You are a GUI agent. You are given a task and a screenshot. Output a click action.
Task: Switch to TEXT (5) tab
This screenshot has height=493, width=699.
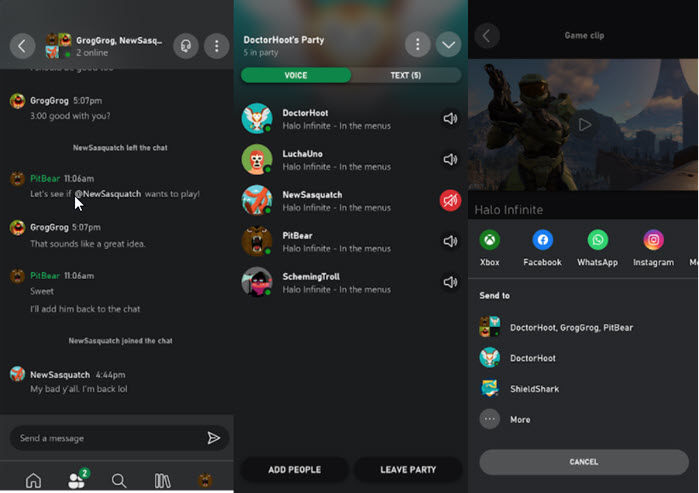pyautogui.click(x=406, y=75)
